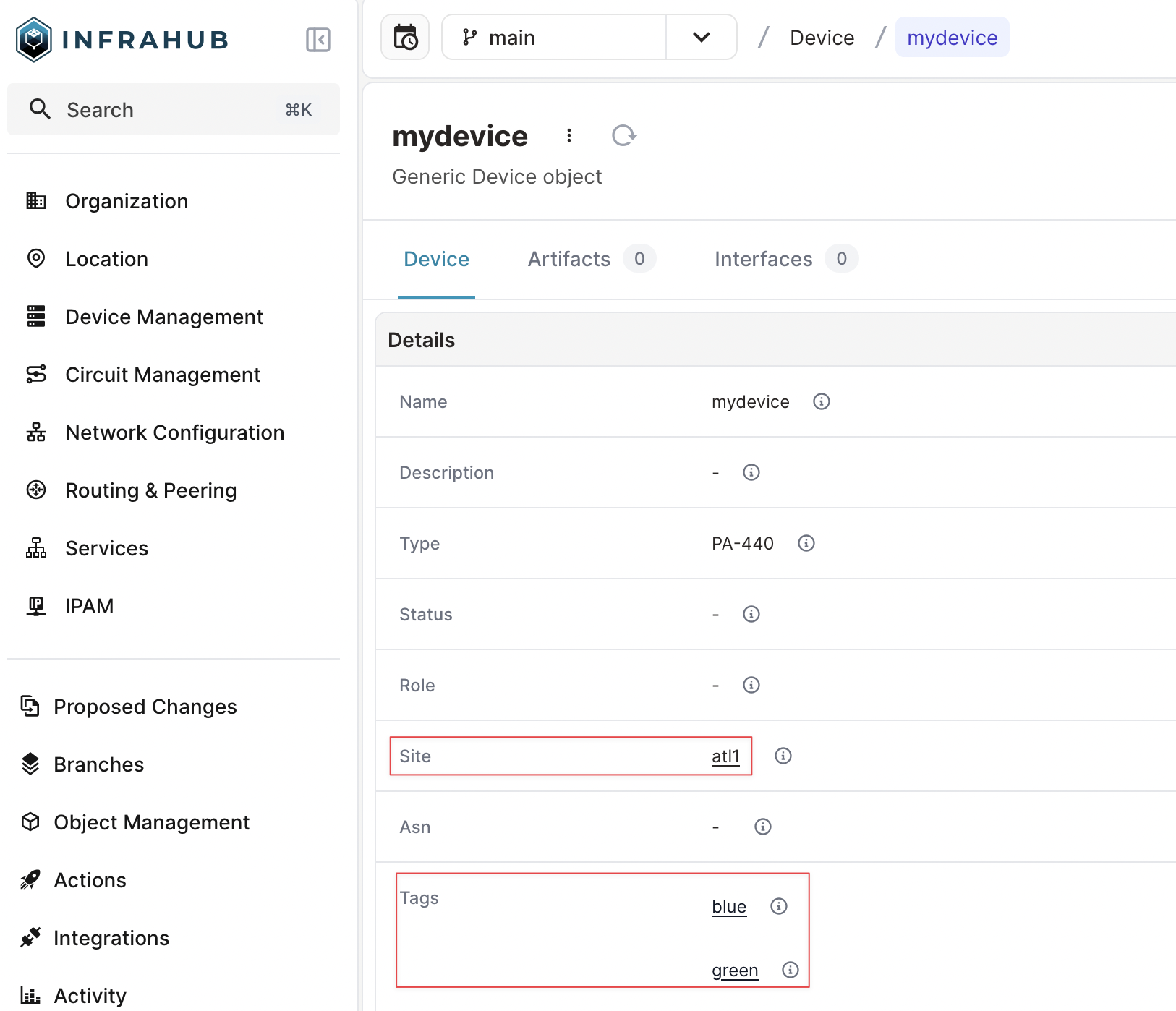Click the Generic Device object subtitle

pos(497,176)
